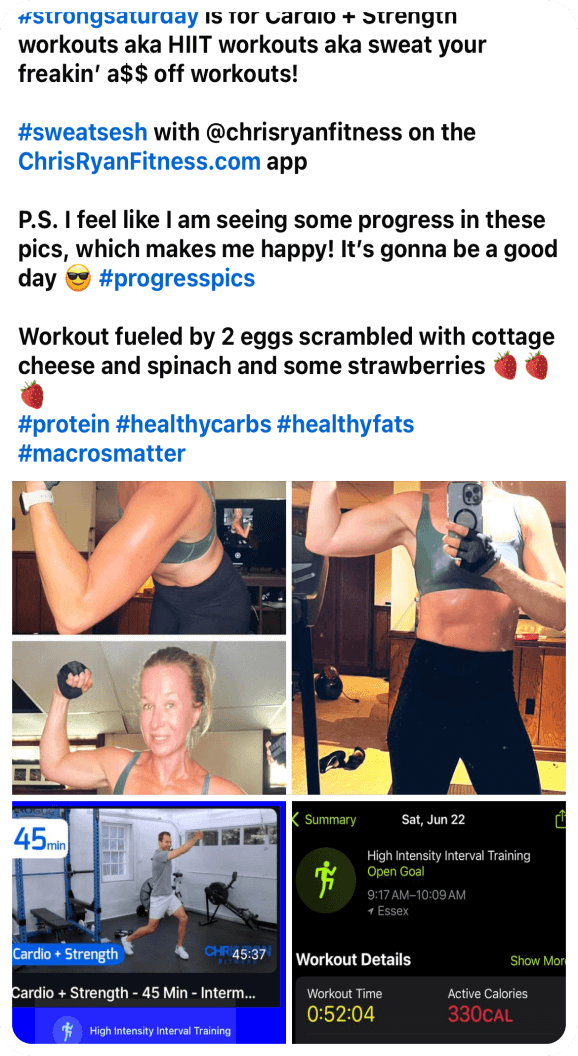Open the mirror selfie with phone photo

click(428, 637)
